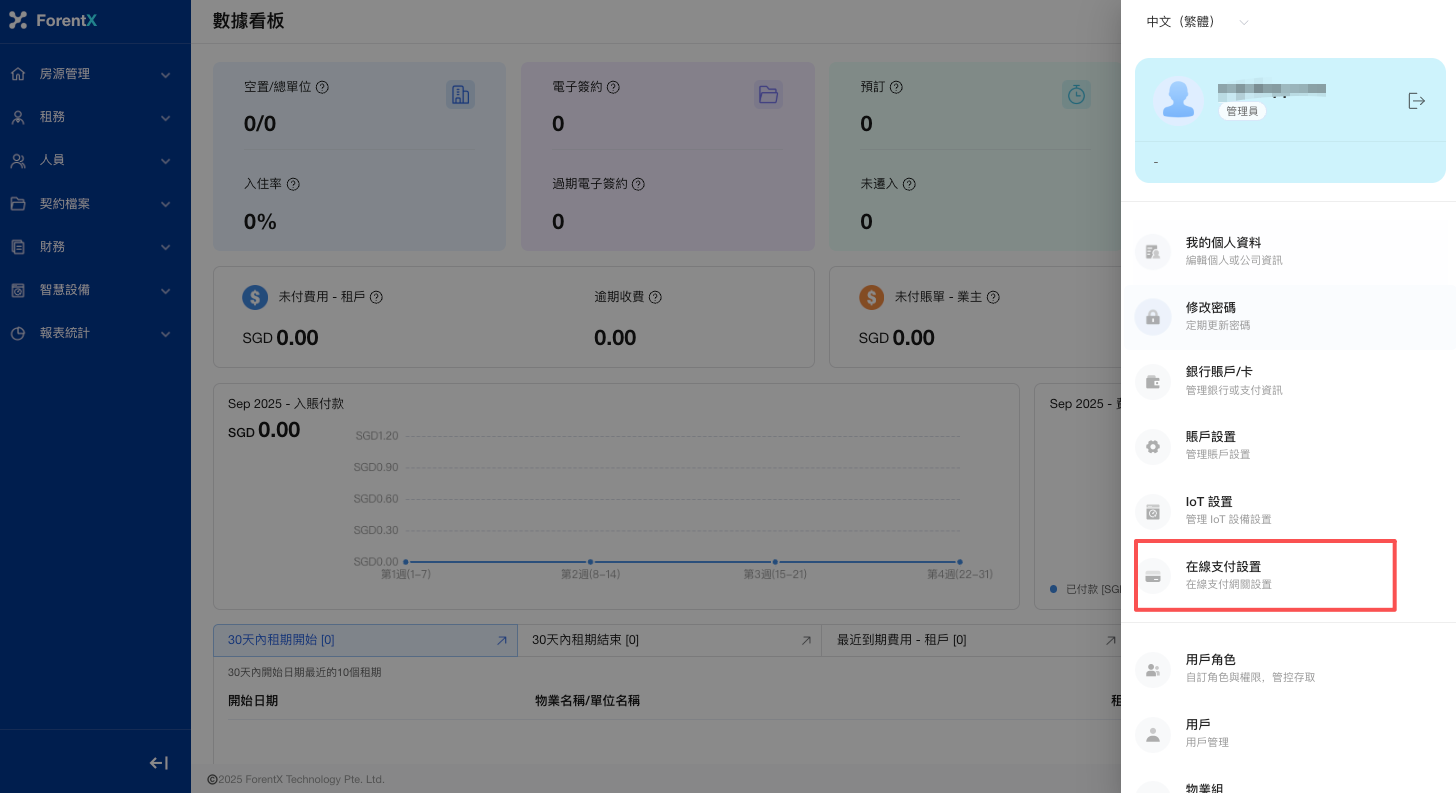Click the IoT 設置 device icon
Viewport: 1456px width, 793px height.
click(1153, 511)
